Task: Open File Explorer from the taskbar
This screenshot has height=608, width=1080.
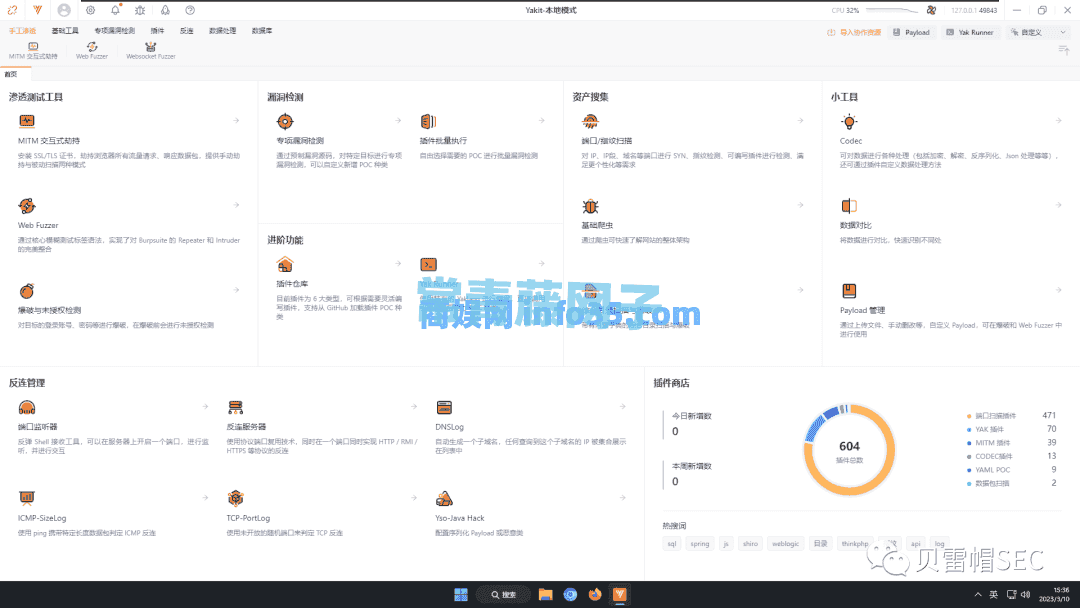Action: coord(546,595)
